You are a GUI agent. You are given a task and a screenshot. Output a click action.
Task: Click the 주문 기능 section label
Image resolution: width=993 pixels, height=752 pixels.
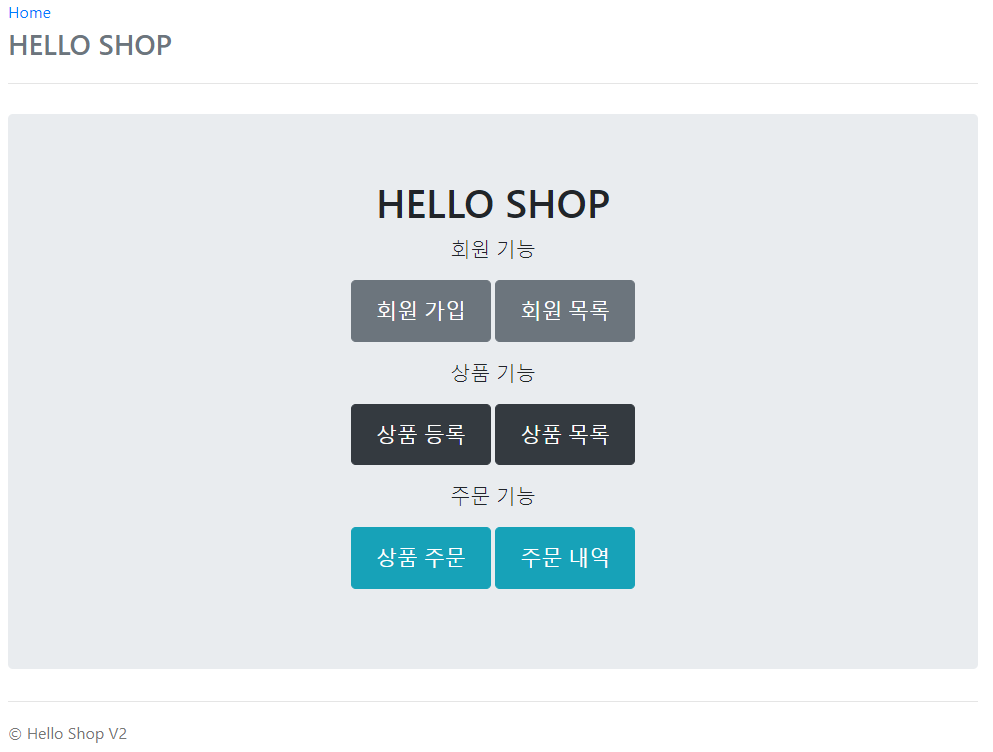click(x=492, y=495)
